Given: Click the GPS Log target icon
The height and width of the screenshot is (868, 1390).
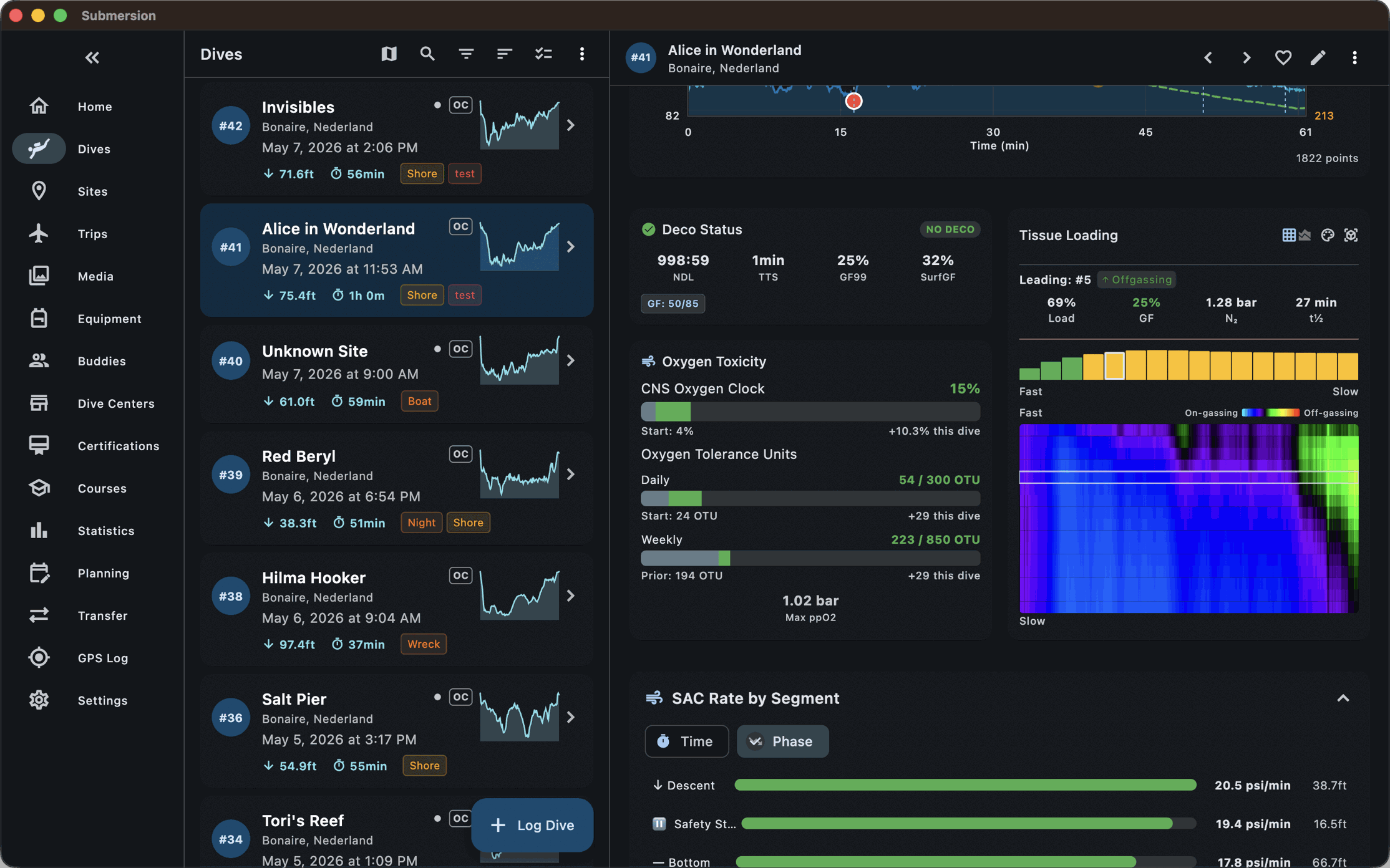Looking at the screenshot, I should point(39,657).
